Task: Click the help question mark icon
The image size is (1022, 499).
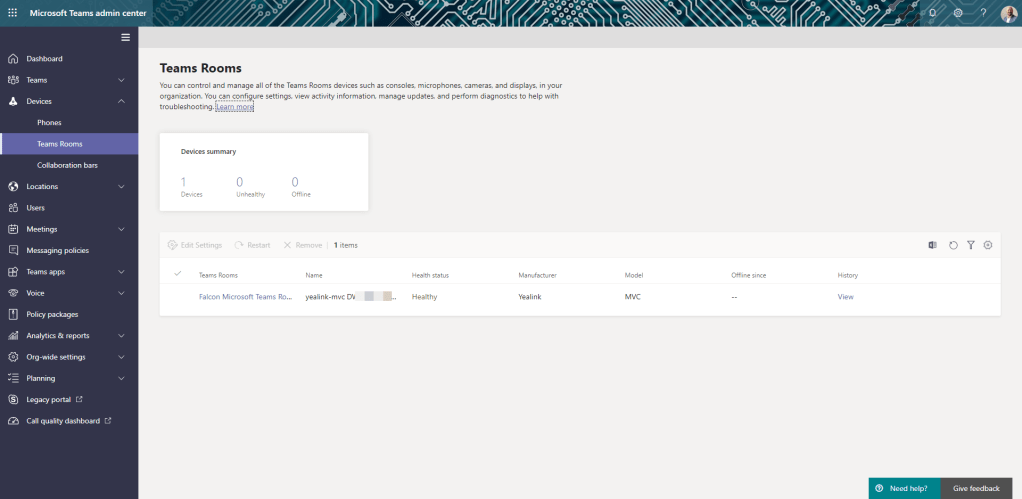Action: [x=983, y=13]
